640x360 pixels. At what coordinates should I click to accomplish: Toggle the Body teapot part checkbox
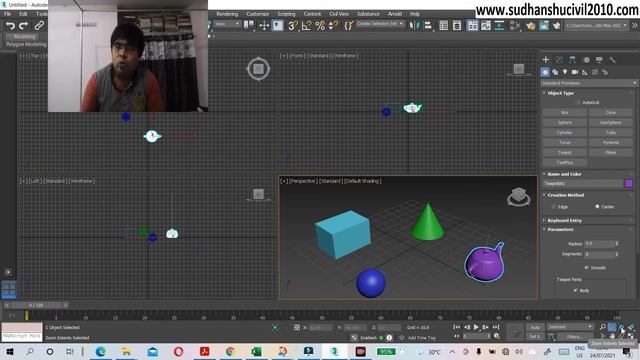(576, 290)
